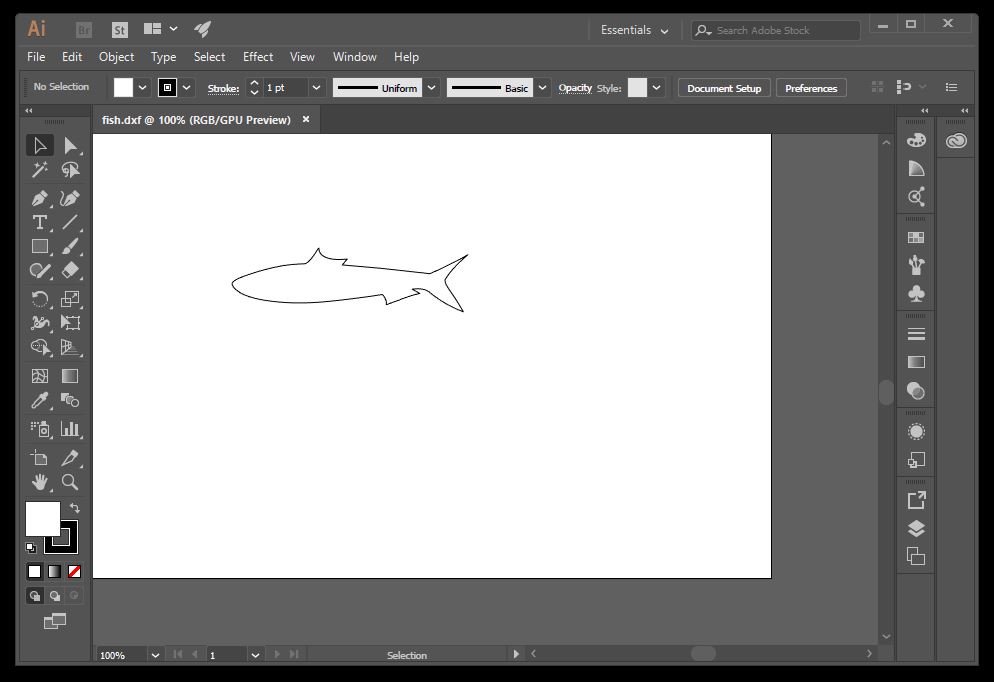
Task: Switch paint mode to Gradient
Action: pos(54,572)
